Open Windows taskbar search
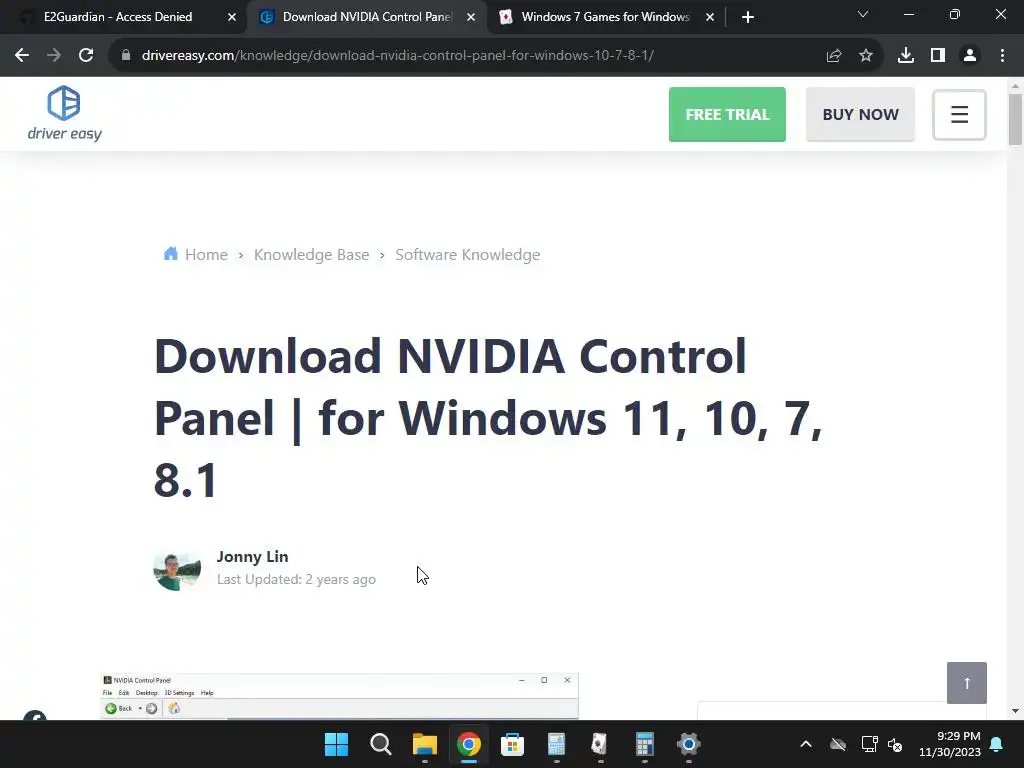The height and width of the screenshot is (768, 1024). tap(381, 744)
